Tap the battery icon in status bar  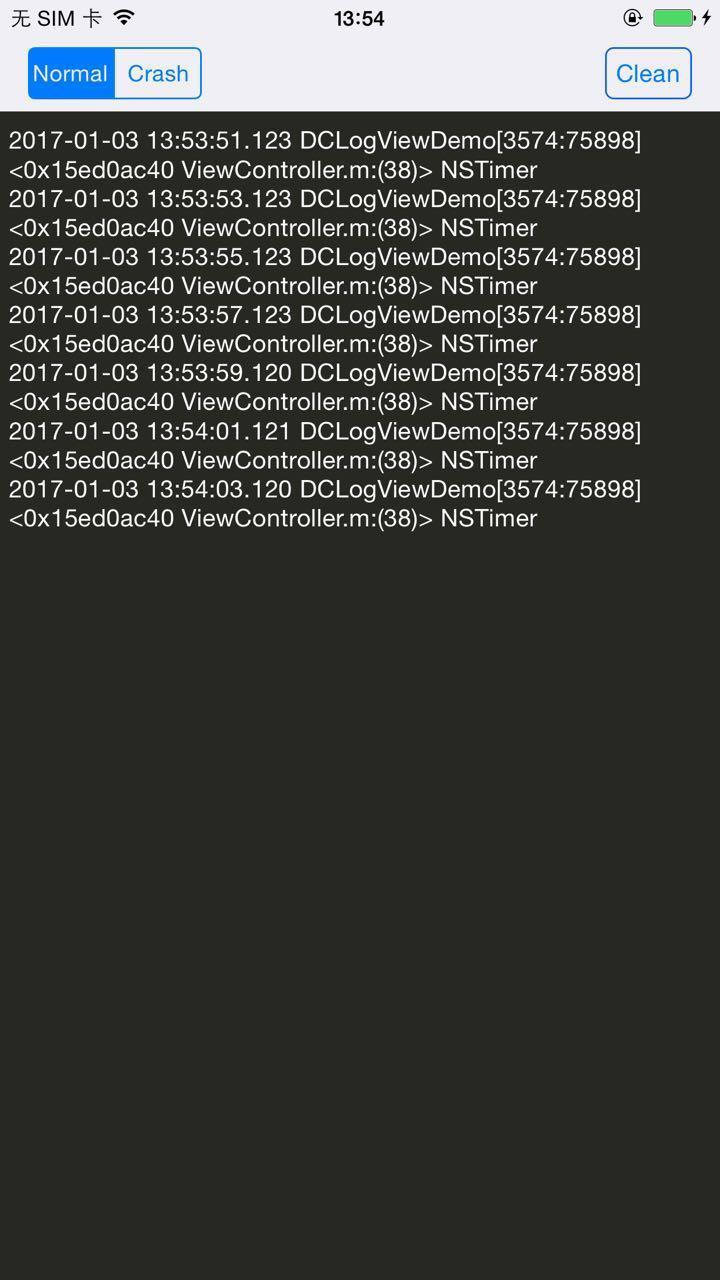coord(673,17)
